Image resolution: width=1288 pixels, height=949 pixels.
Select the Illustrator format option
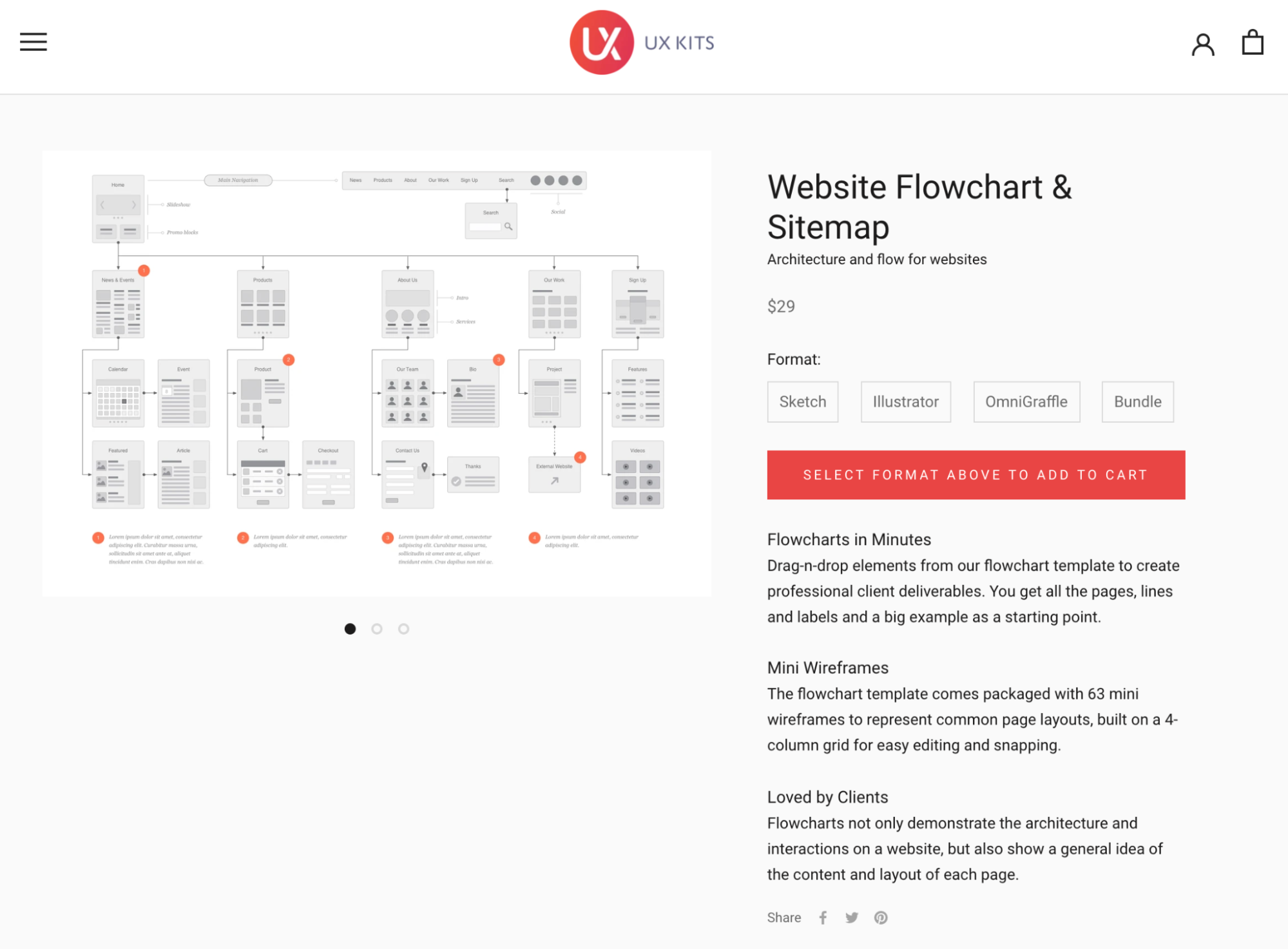(904, 401)
